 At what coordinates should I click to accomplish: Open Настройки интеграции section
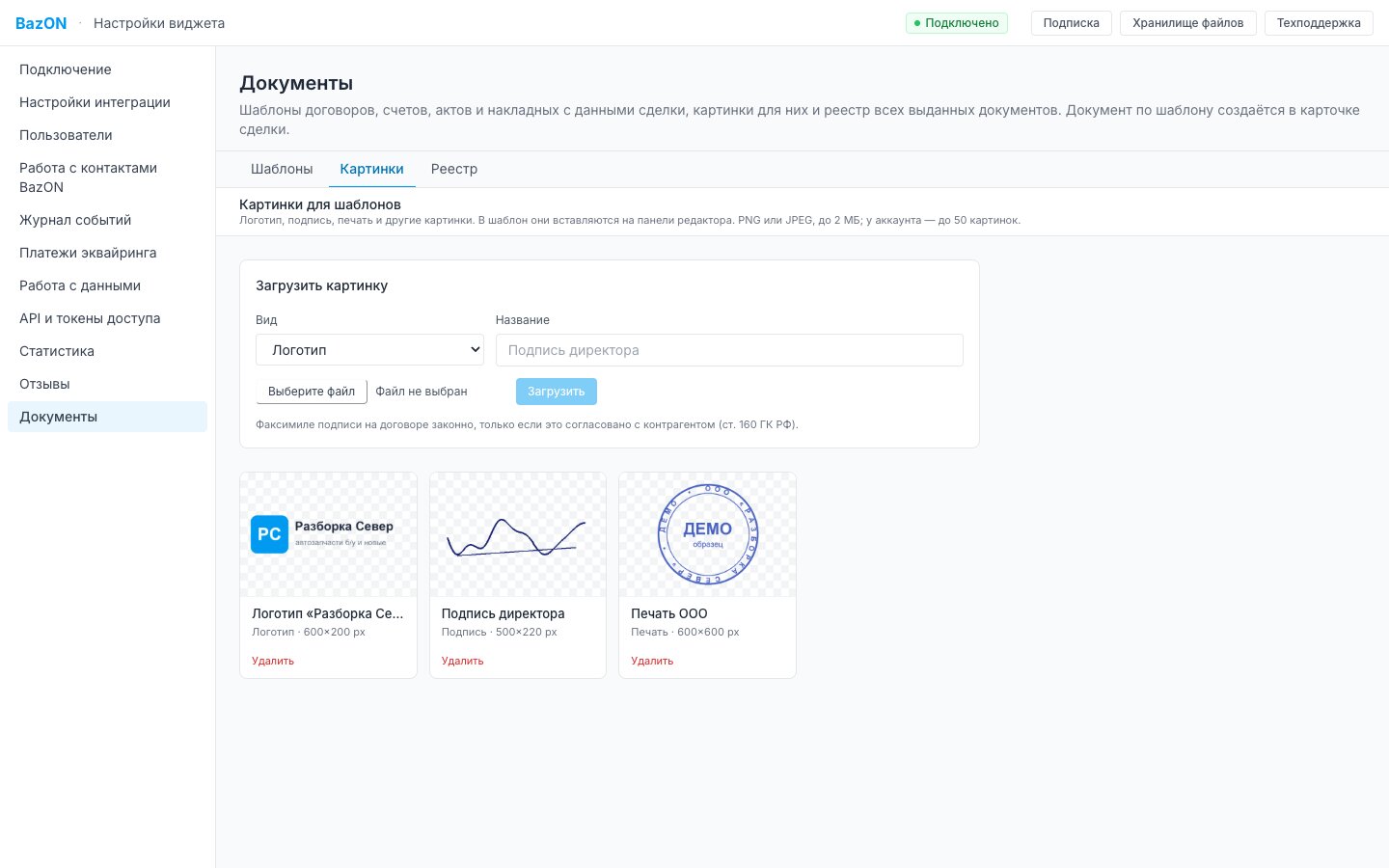[x=107, y=102]
